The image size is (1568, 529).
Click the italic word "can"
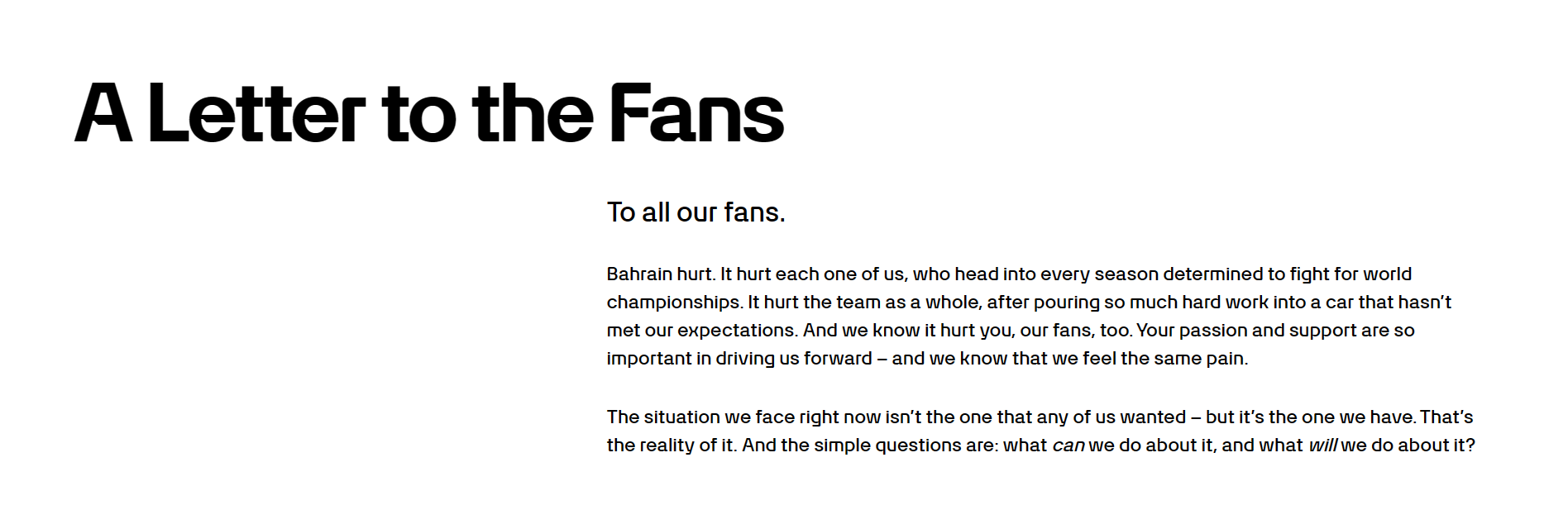(1068, 446)
